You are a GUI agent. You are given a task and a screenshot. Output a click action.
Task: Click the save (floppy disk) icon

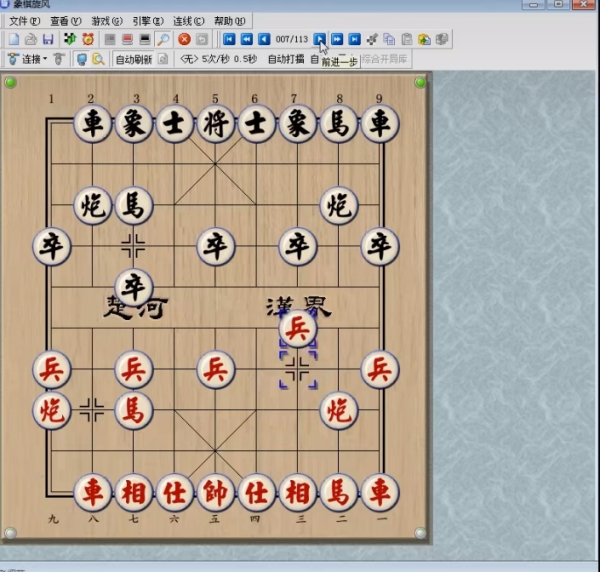tap(47, 39)
